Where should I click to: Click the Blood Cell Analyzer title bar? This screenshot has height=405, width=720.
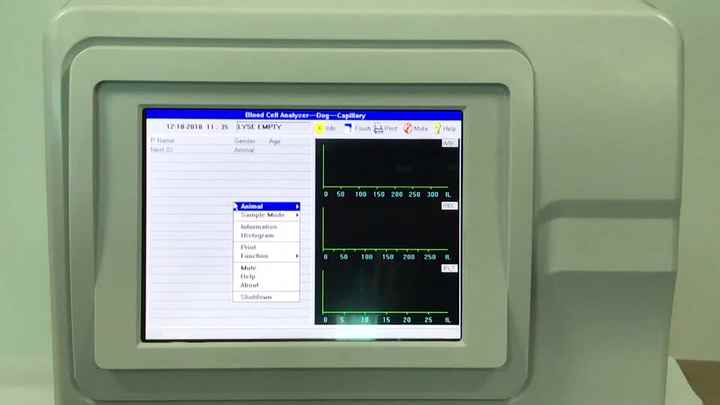coord(304,115)
